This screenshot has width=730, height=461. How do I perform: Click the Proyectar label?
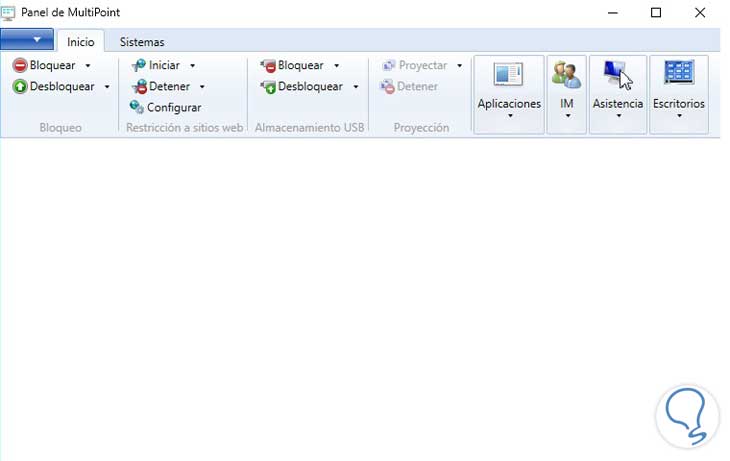423,66
